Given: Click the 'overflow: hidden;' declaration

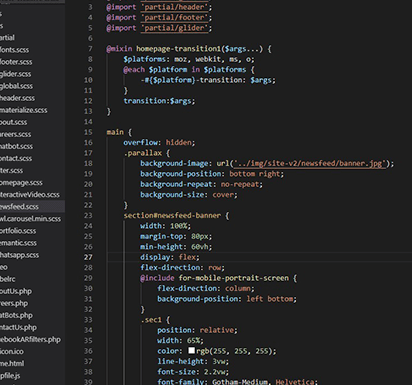Looking at the screenshot, I should point(159,142).
